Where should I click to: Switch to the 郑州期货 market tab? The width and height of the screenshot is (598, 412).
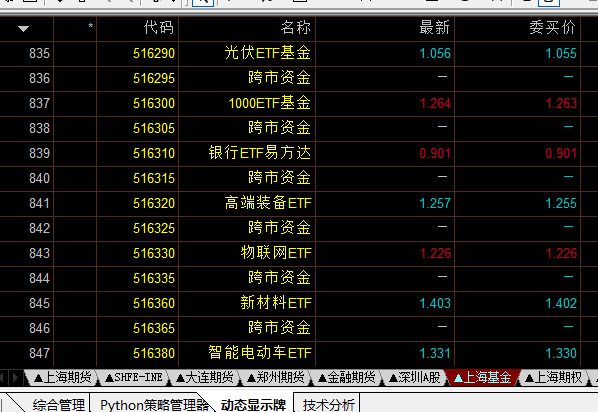coord(276,378)
